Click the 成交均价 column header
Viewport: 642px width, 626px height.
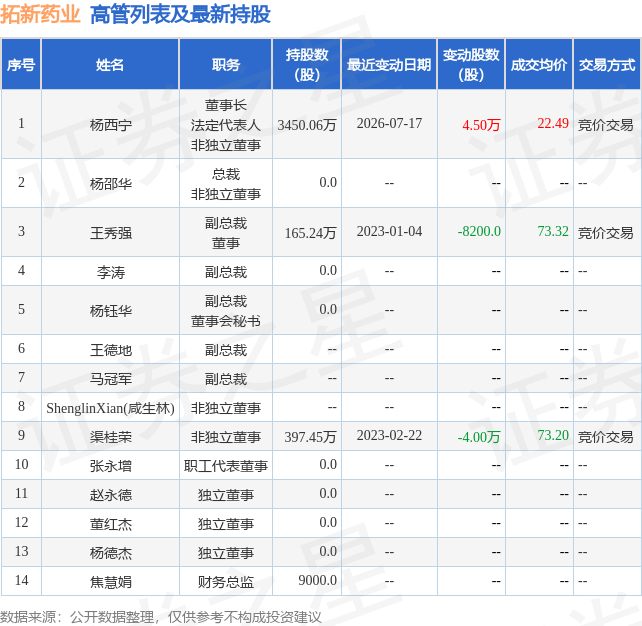point(539,65)
